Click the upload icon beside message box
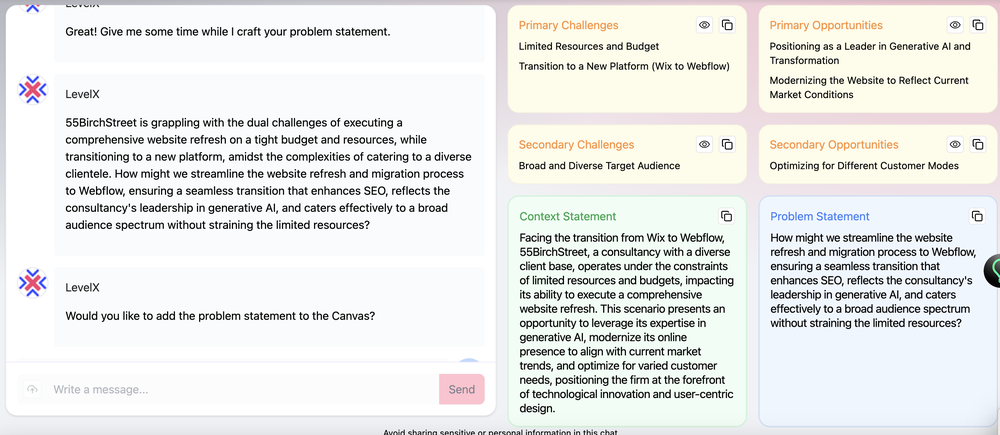Screen dimensions: 1000x435 tap(32, 389)
